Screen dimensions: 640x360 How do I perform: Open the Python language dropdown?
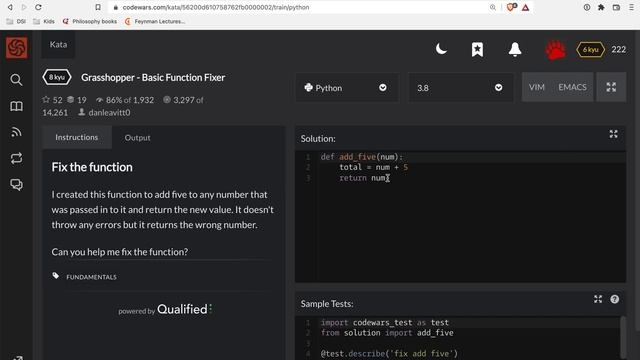point(347,88)
